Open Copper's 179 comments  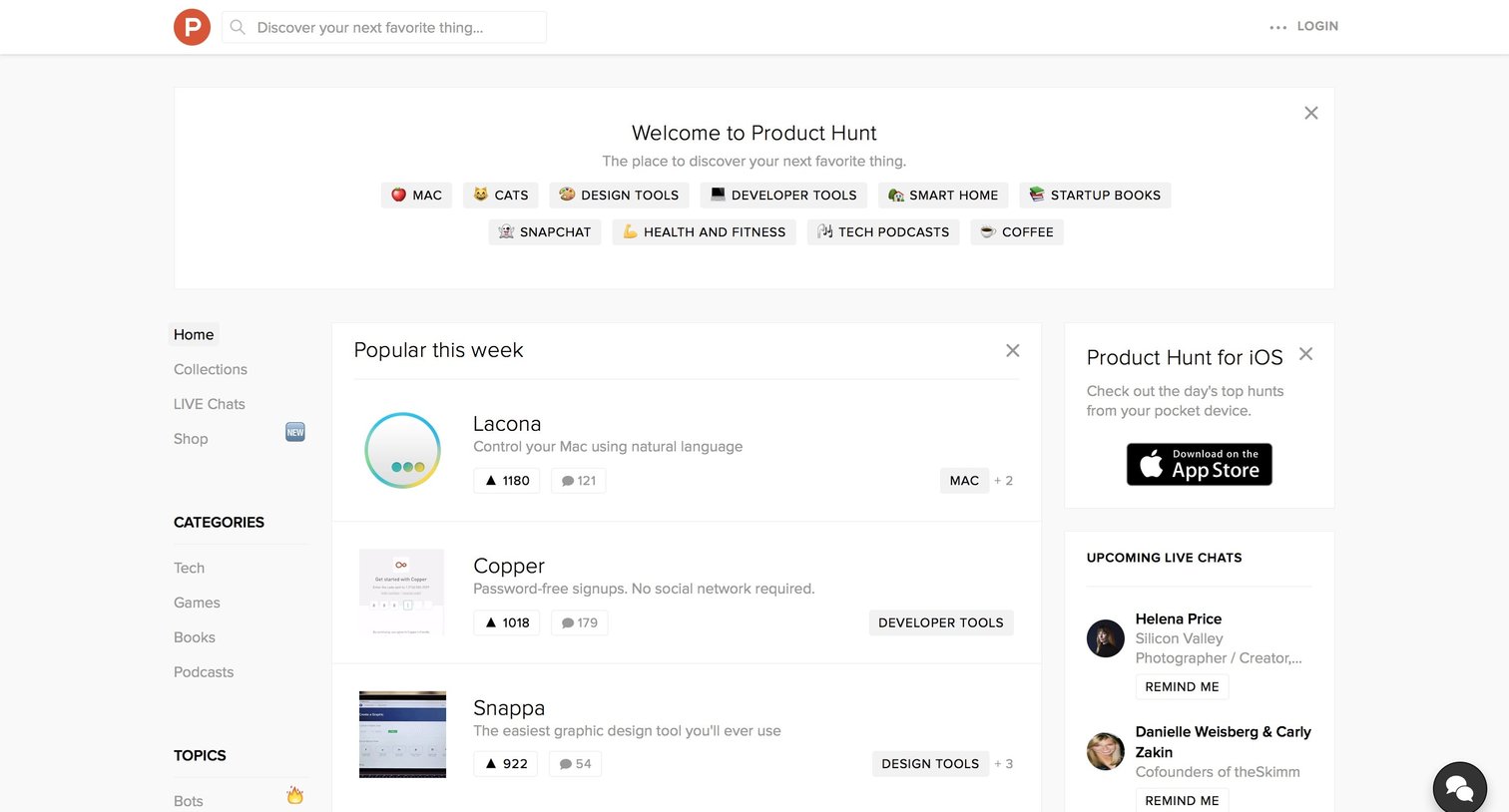coord(580,622)
